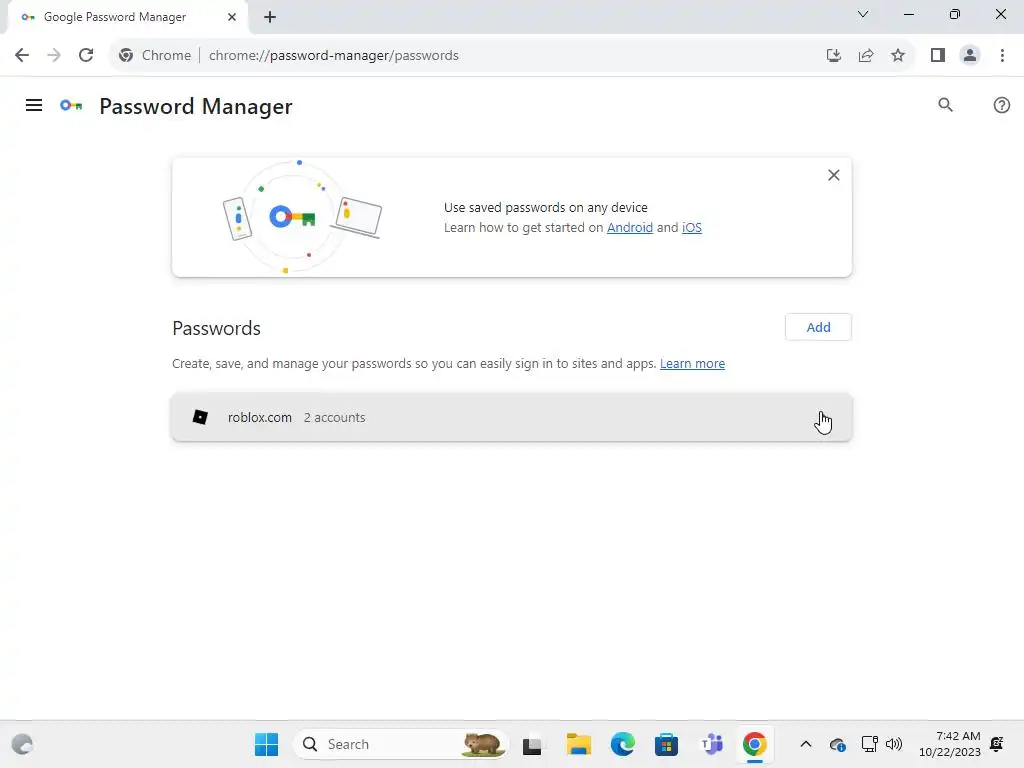Viewport: 1024px width, 768px height.
Task: Open the Chrome three-dot menu
Action: point(1002,55)
